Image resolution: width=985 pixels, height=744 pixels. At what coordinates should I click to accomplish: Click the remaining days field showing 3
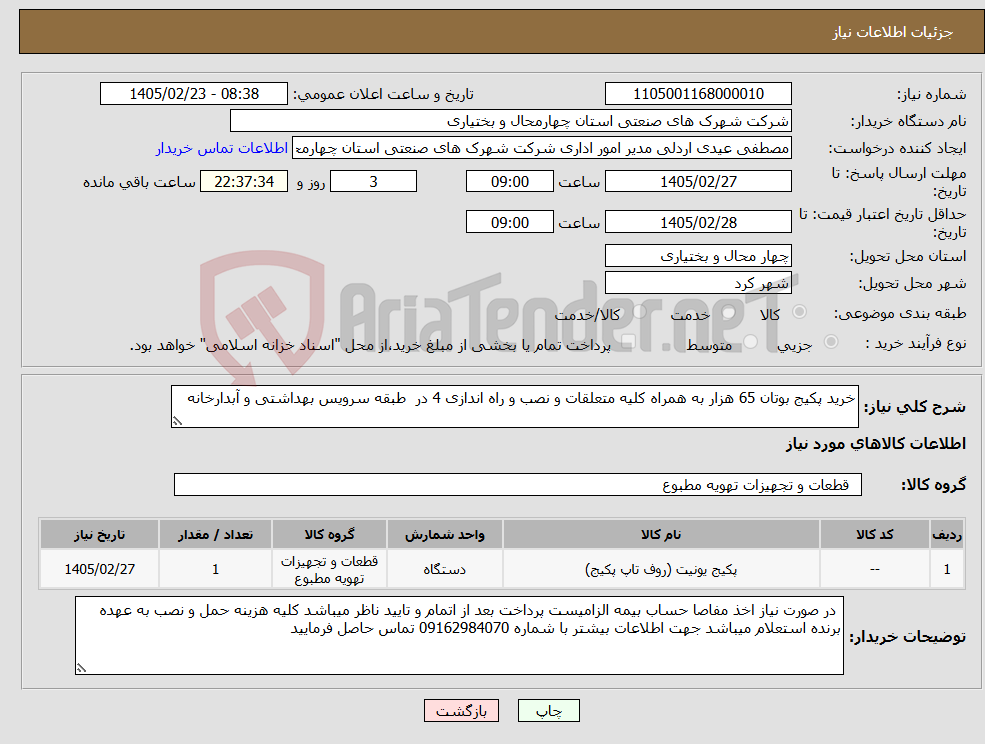coord(373,182)
